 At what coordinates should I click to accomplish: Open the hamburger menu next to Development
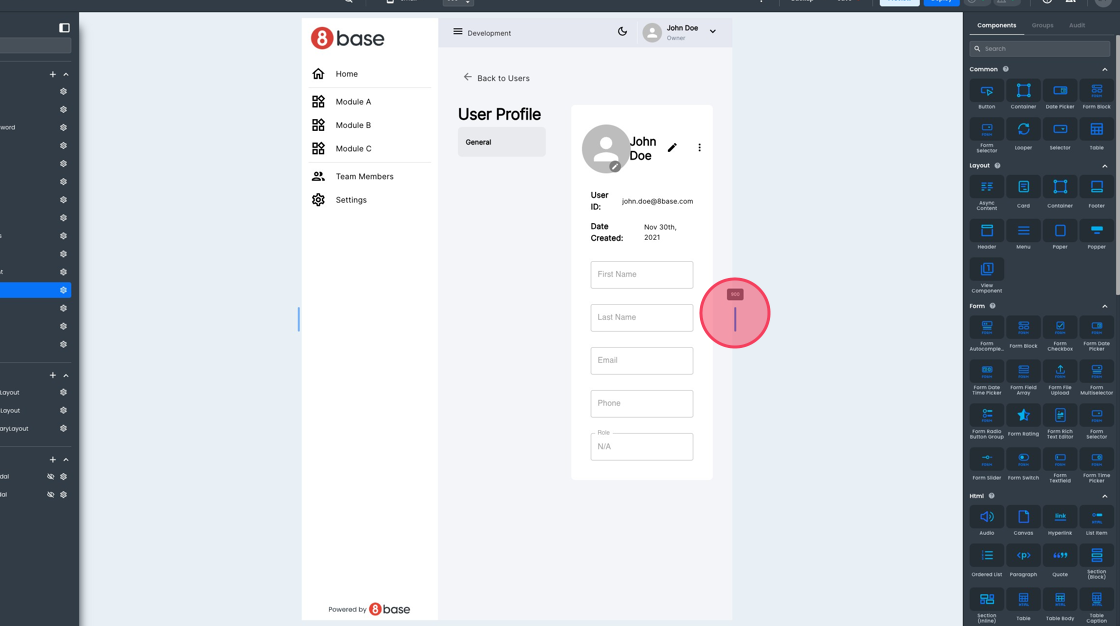(x=458, y=32)
